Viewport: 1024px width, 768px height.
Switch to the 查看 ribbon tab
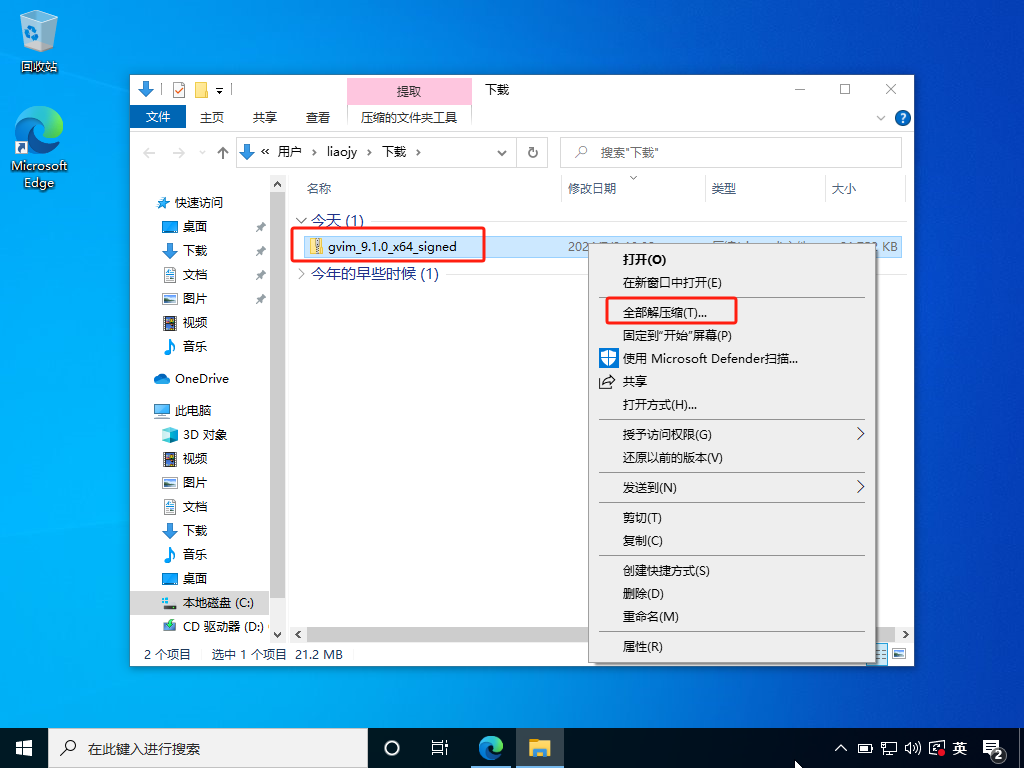(x=317, y=118)
